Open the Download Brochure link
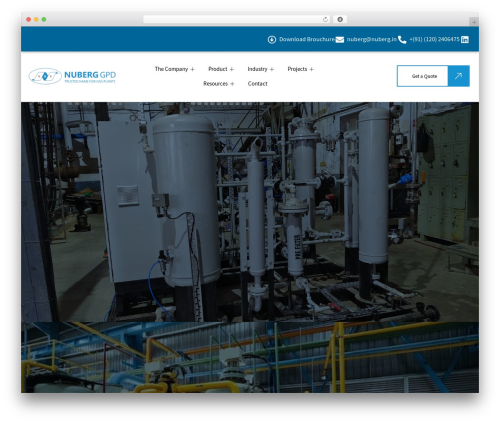This screenshot has width=500, height=423. point(307,39)
